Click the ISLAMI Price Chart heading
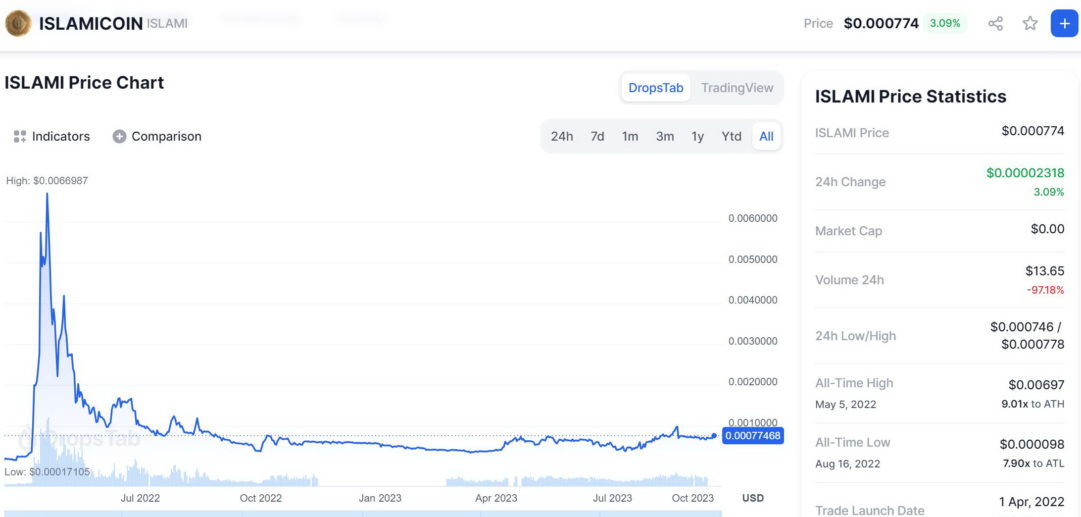 click(x=84, y=83)
